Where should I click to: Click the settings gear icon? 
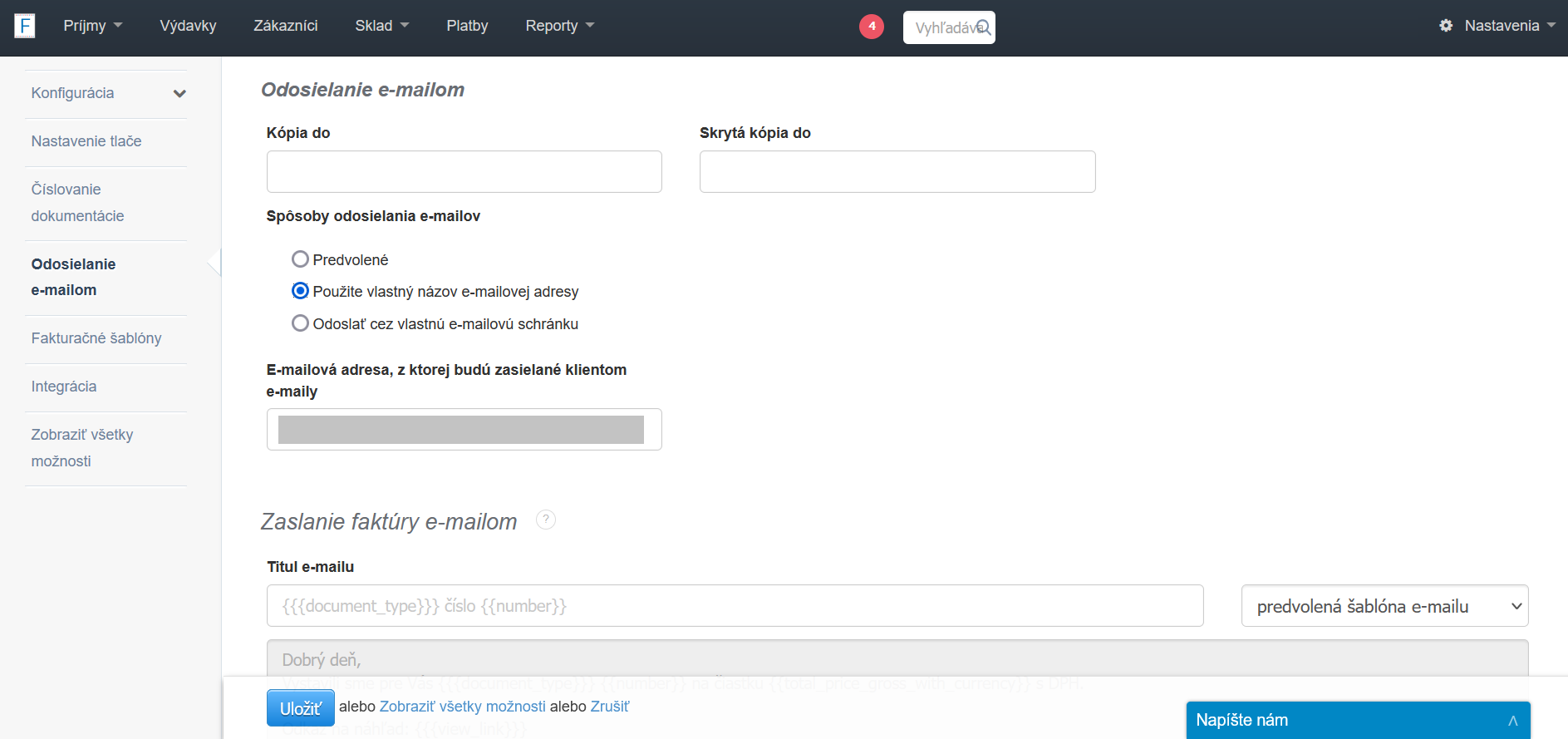[1446, 26]
